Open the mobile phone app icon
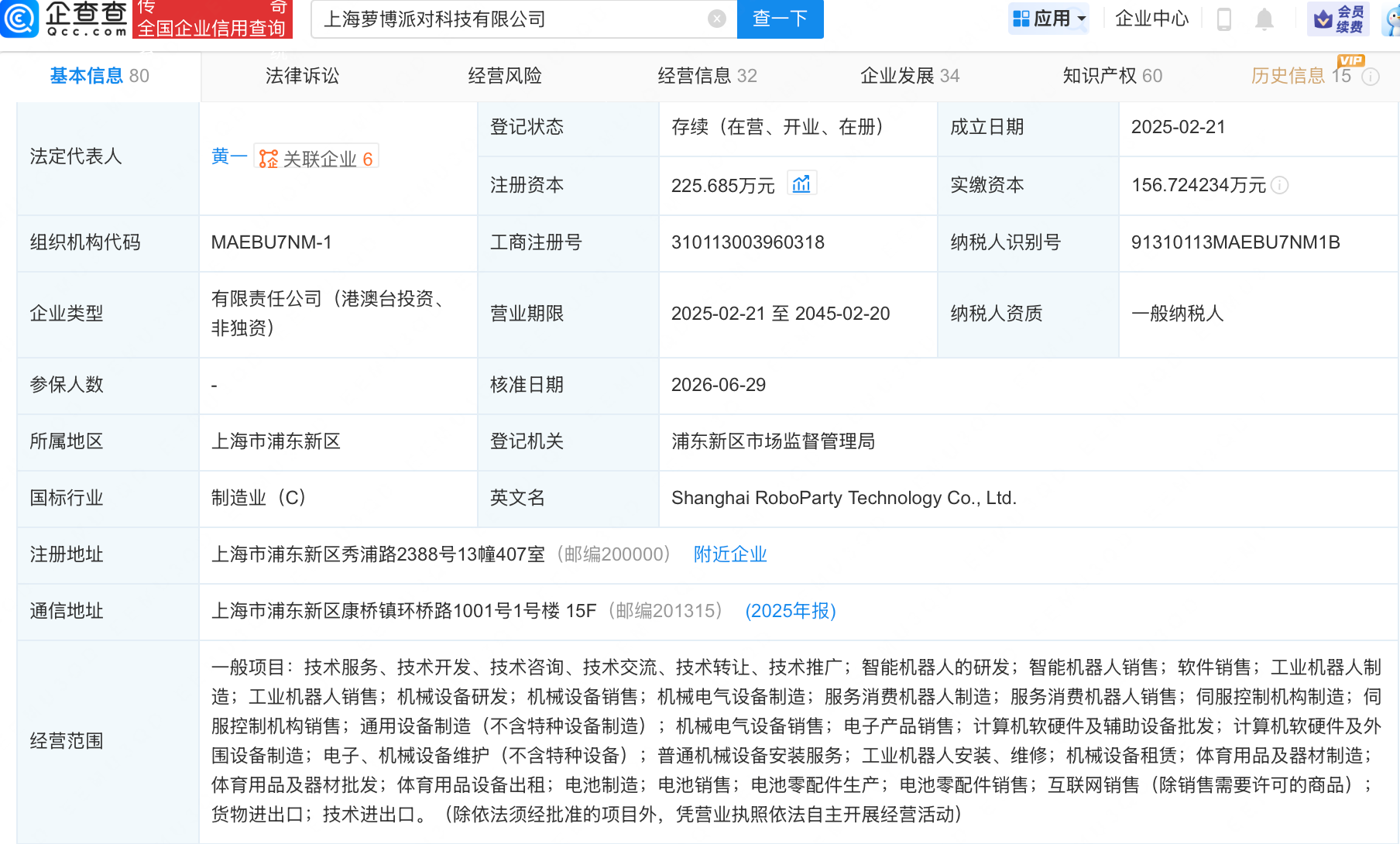 1224,19
